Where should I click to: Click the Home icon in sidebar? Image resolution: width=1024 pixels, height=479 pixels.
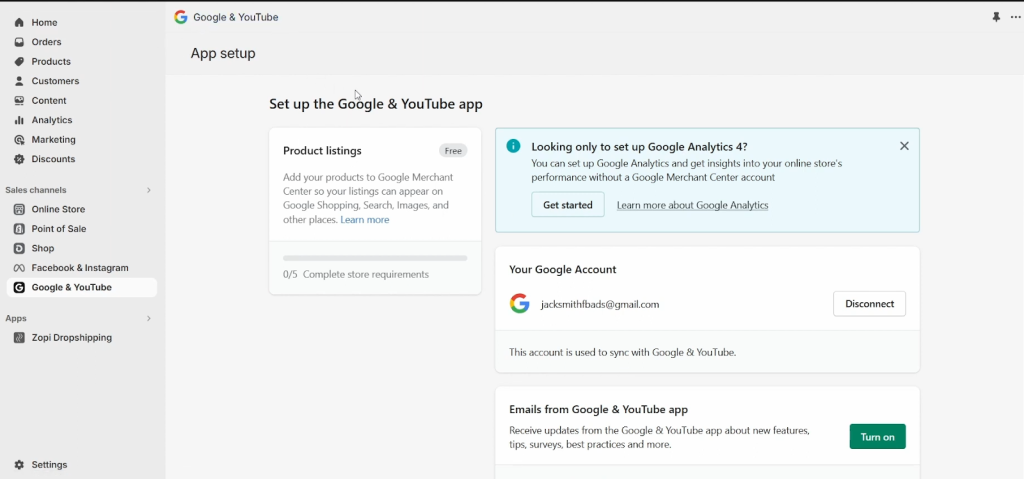tap(19, 22)
